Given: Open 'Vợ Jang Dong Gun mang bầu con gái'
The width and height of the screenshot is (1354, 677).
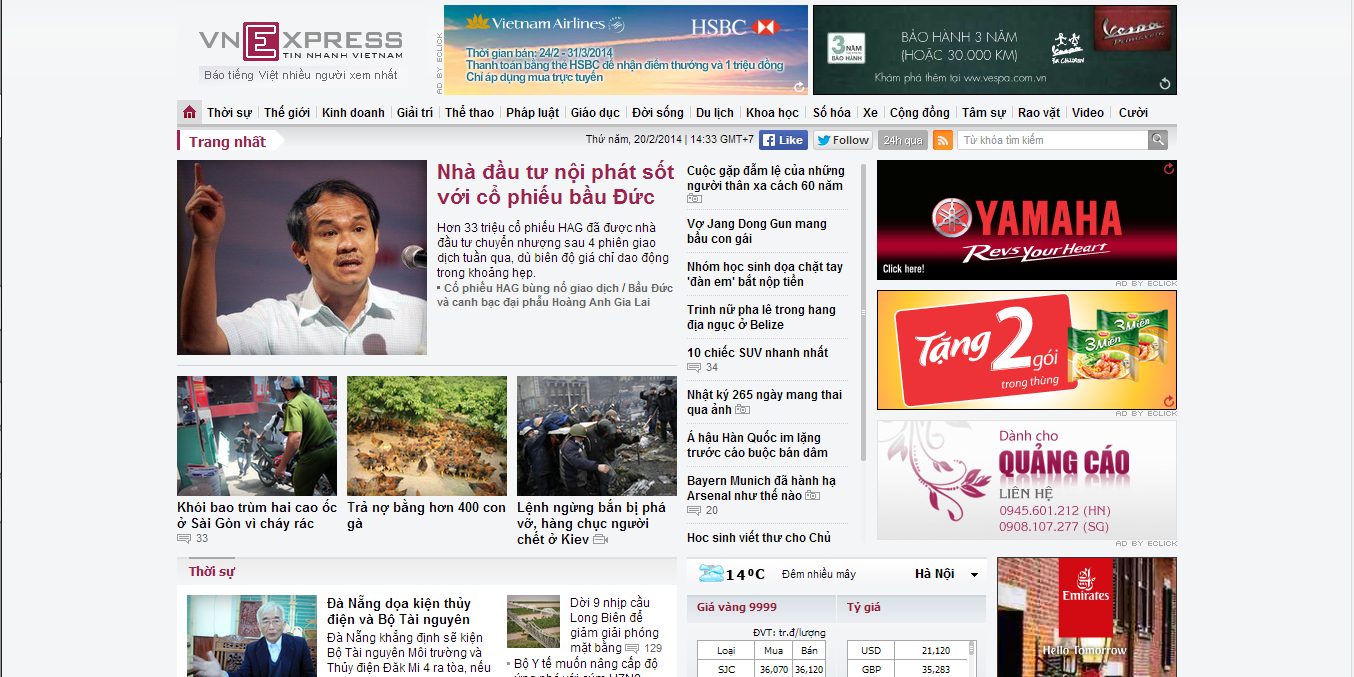Looking at the screenshot, I should coord(757,231).
